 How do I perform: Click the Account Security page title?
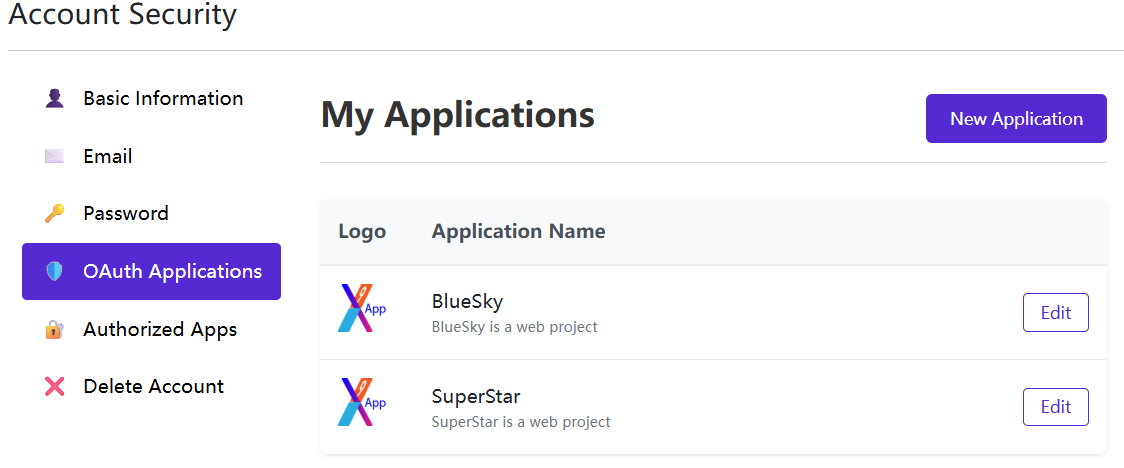coord(123,14)
